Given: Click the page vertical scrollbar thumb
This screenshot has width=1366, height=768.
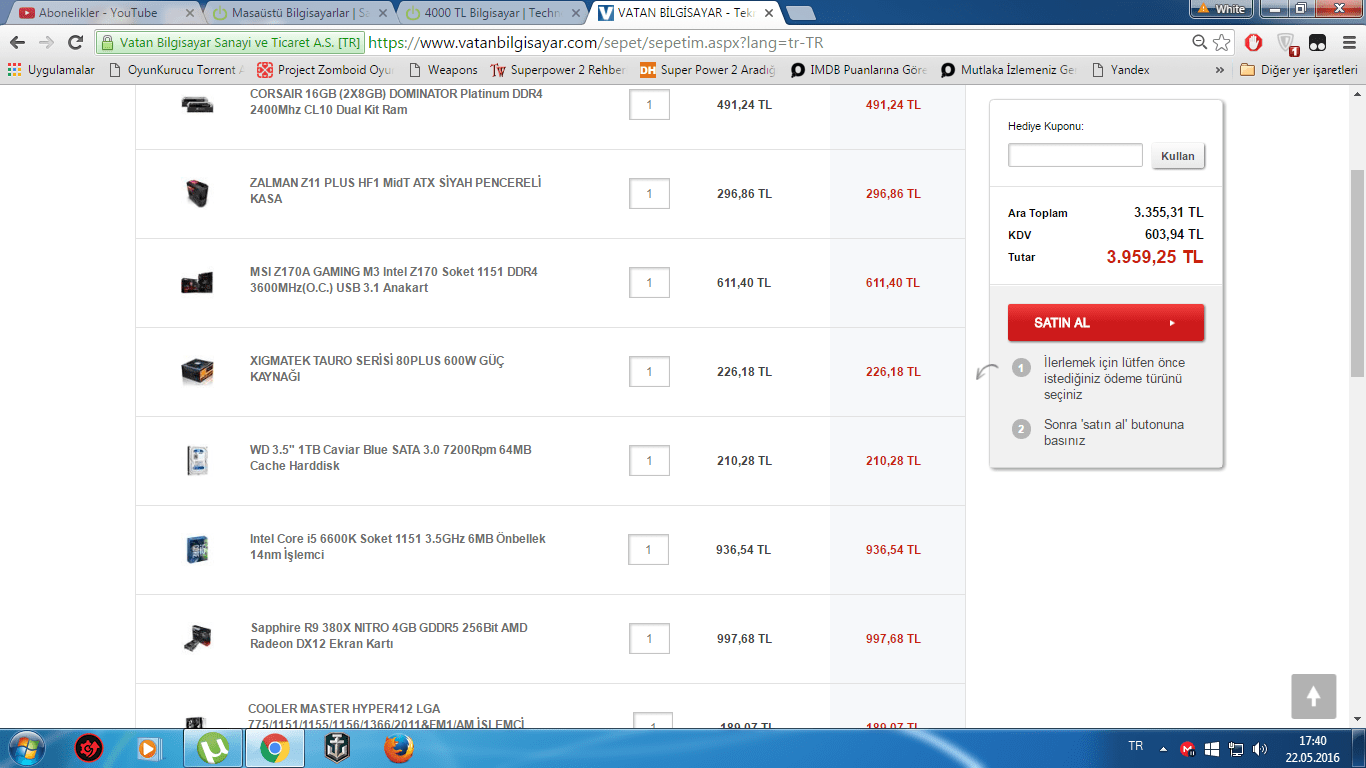Looking at the screenshot, I should click(1357, 272).
